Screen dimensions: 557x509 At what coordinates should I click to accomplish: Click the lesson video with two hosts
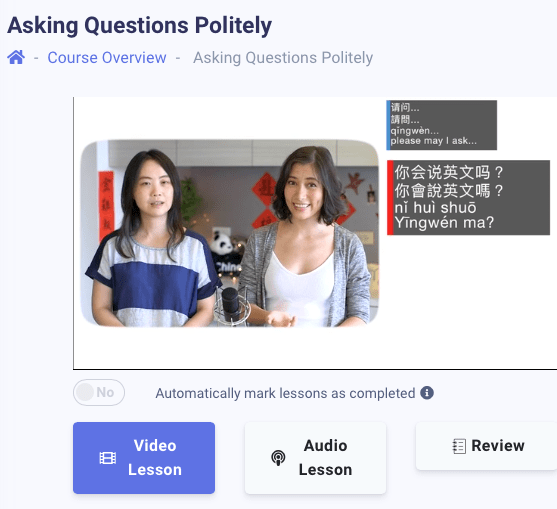230,233
